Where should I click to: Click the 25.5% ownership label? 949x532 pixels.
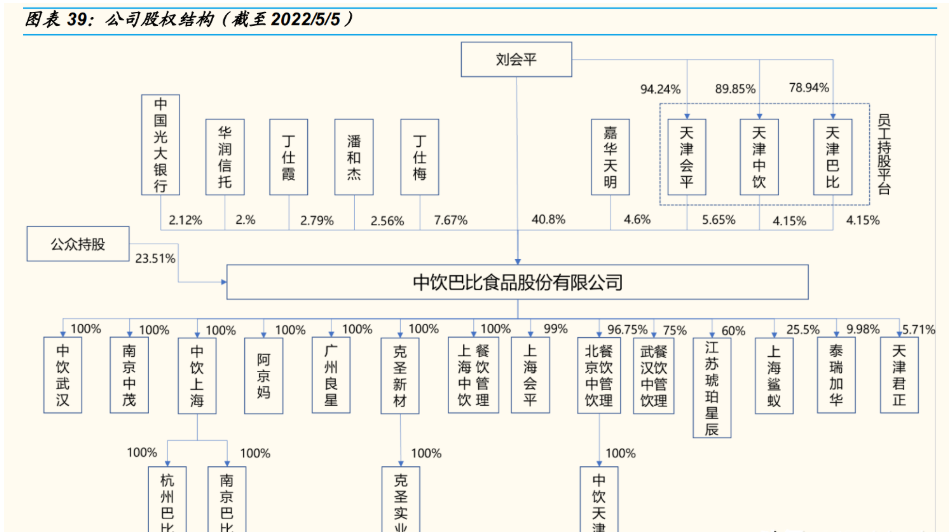(x=803, y=330)
